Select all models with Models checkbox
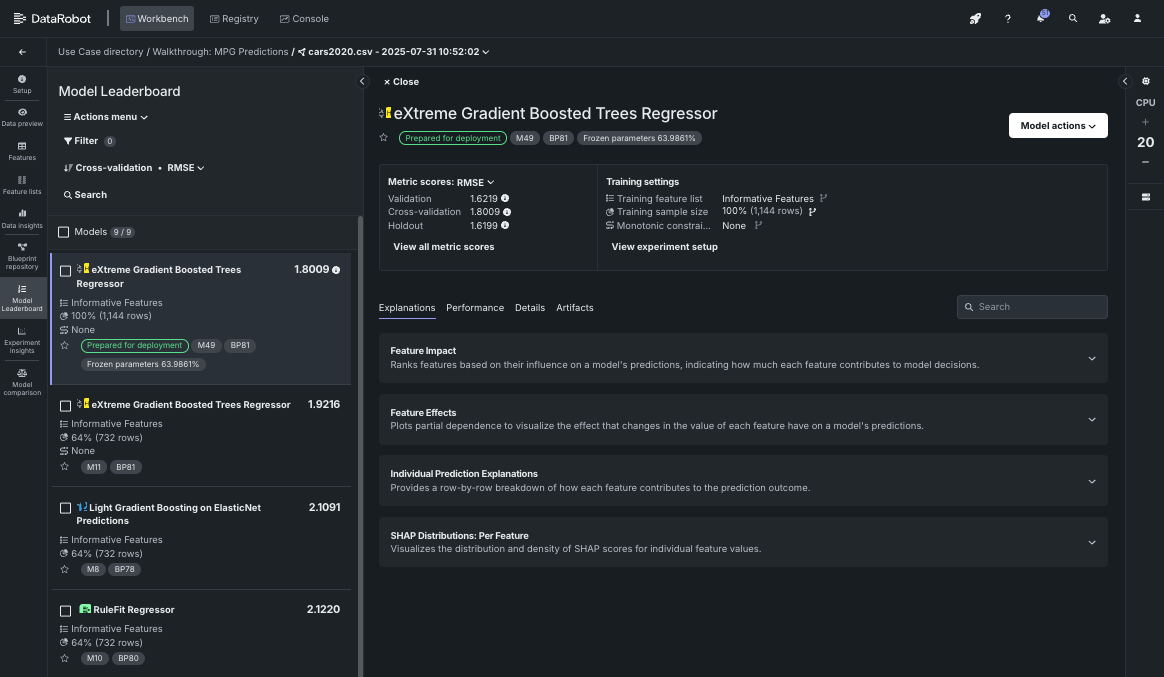This screenshot has height=677, width=1164. click(64, 232)
